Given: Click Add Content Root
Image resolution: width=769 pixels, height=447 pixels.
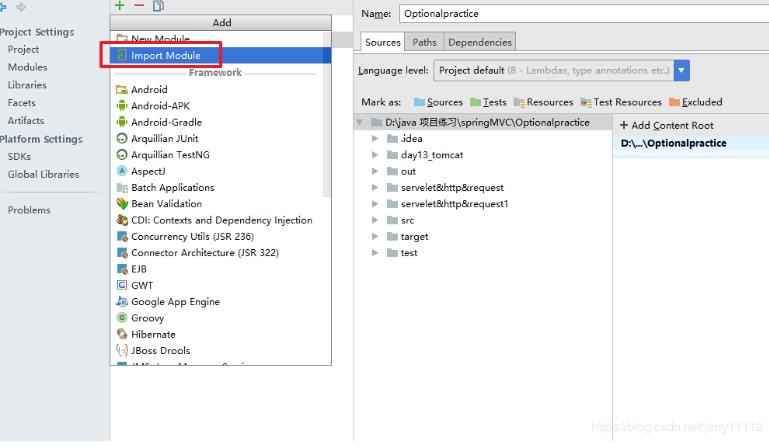Looking at the screenshot, I should (666, 125).
